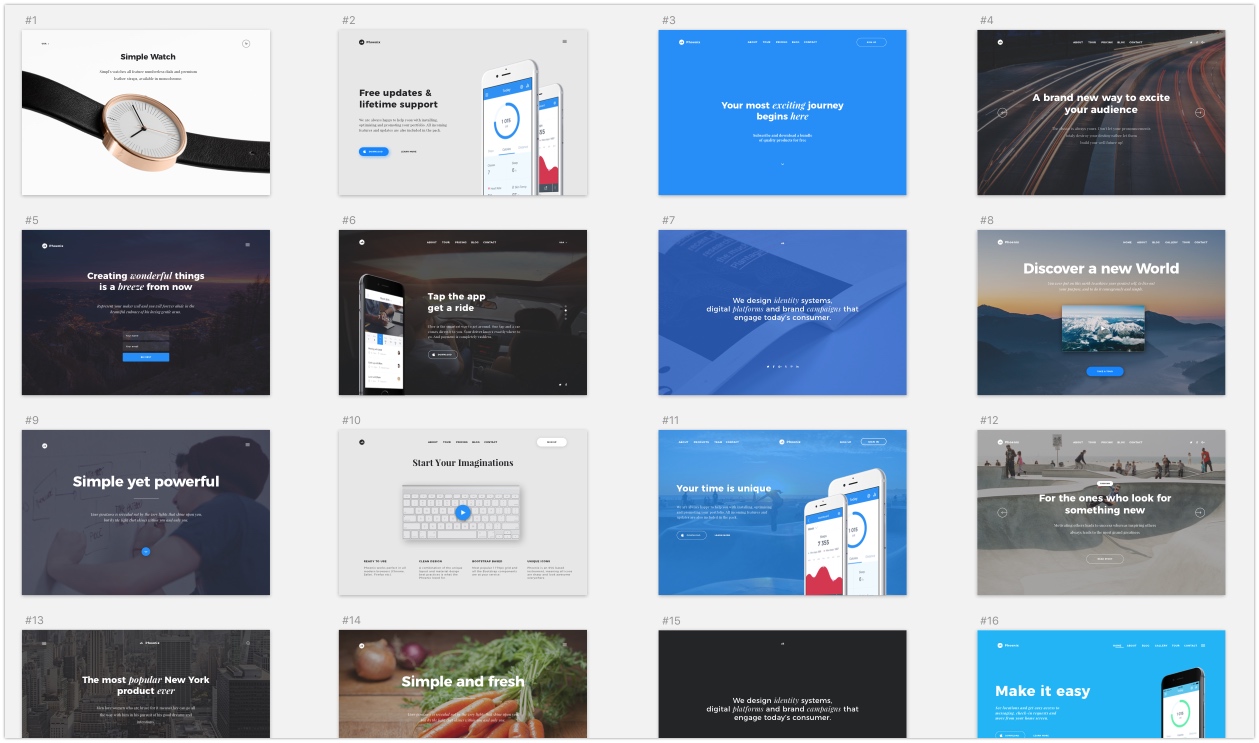Click the Phoenix logo in template #5
Image resolution: width=1259 pixels, height=743 pixels.
pyautogui.click(x=52, y=244)
